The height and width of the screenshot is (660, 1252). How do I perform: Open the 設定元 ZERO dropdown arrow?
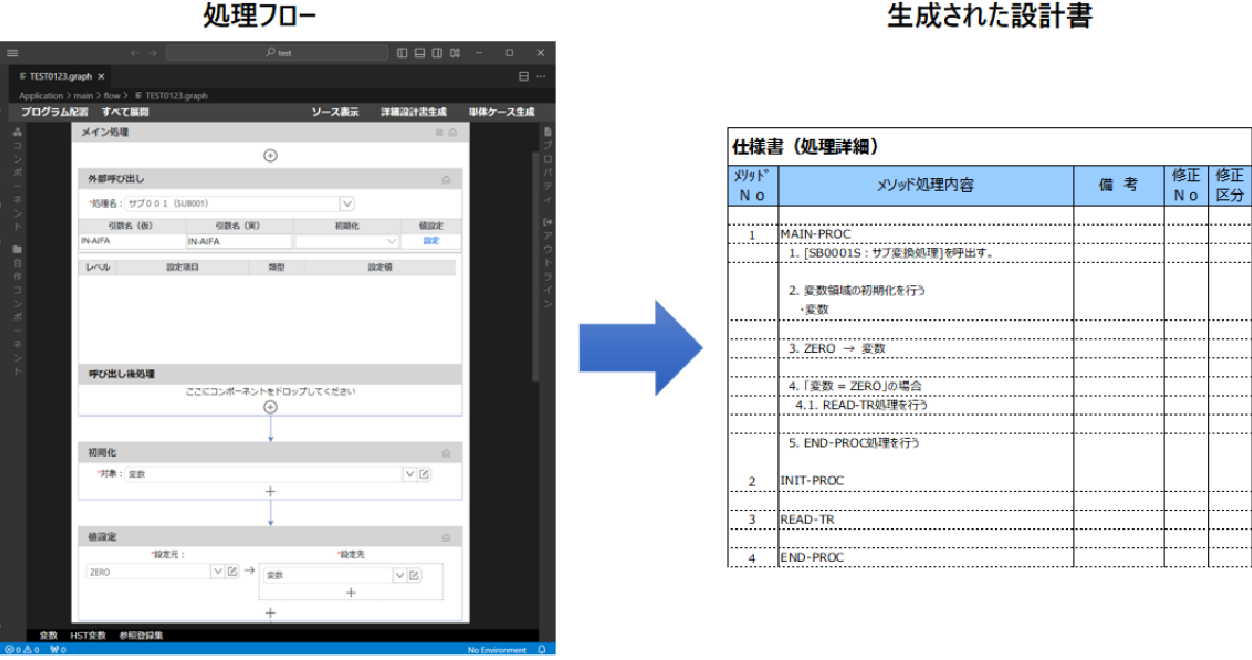[x=217, y=572]
